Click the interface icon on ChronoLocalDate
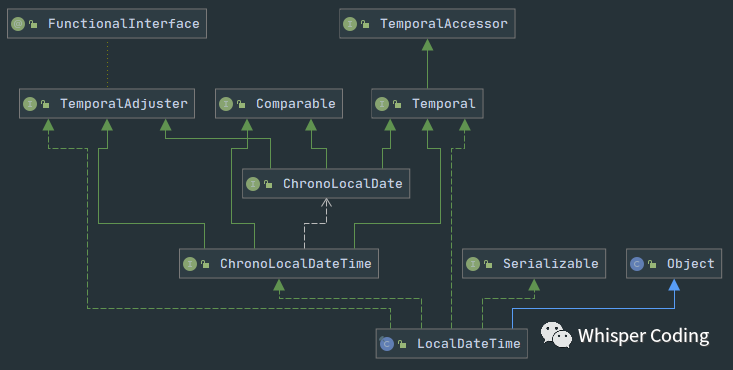The width and height of the screenshot is (733, 370). click(253, 184)
